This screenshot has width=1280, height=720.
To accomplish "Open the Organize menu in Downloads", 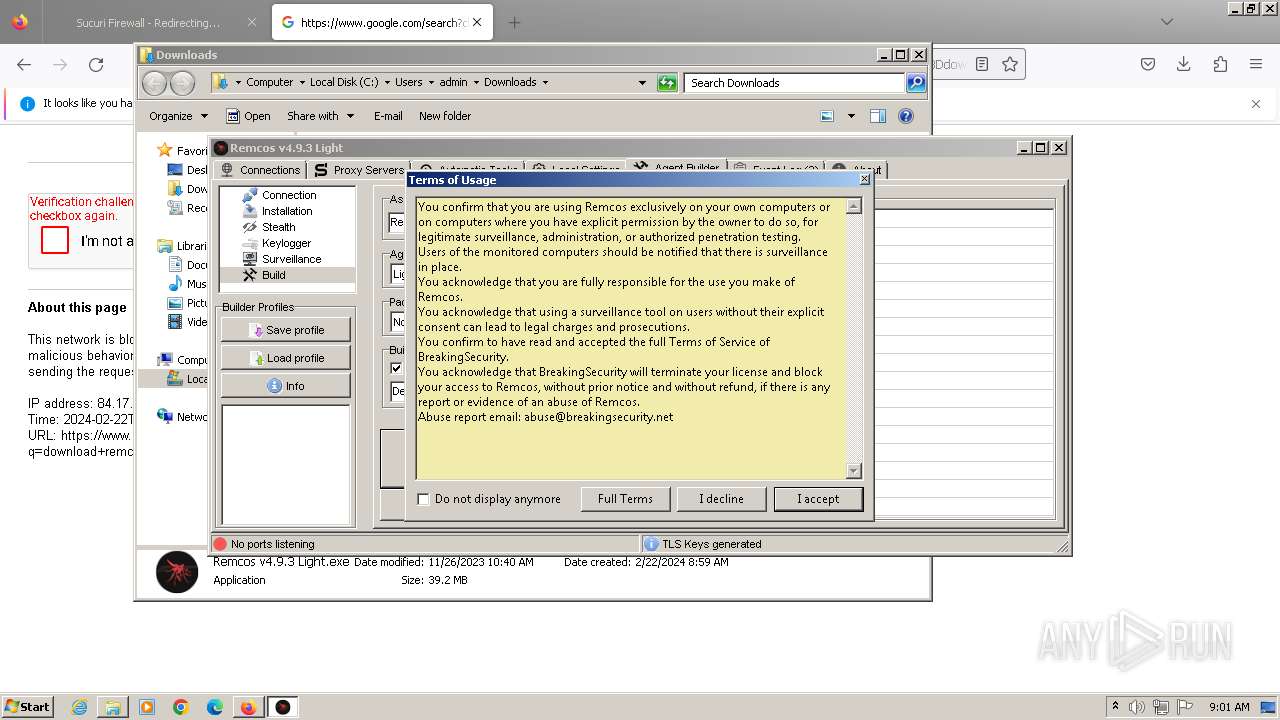I will pyautogui.click(x=178, y=116).
